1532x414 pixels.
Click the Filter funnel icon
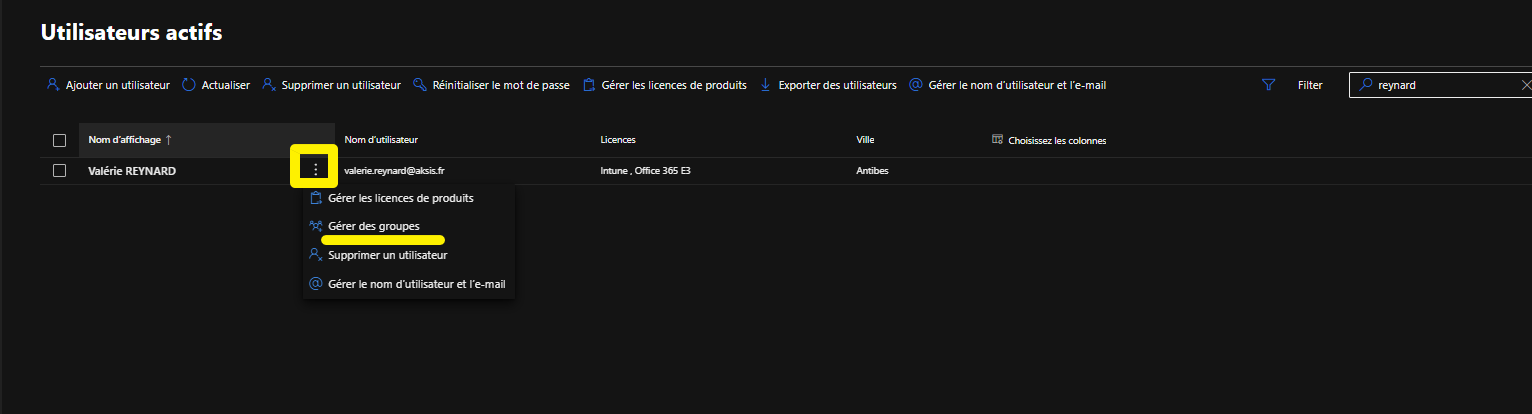[x=1269, y=85]
